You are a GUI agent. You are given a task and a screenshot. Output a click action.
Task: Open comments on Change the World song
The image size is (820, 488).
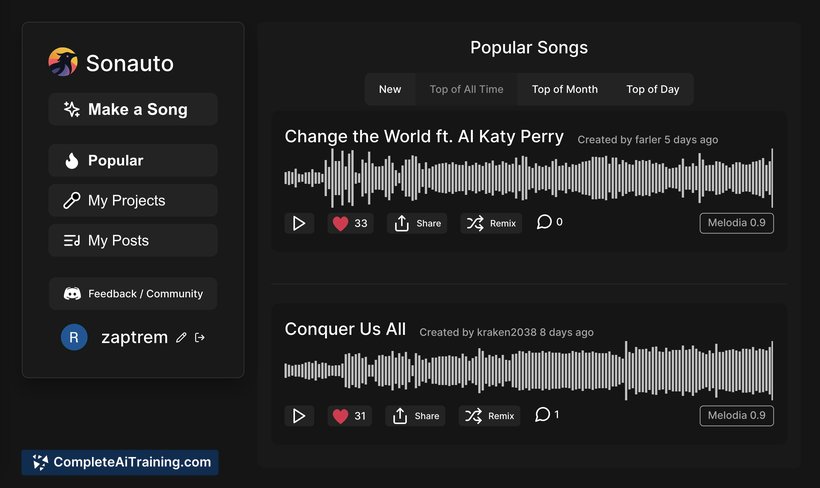(x=550, y=222)
